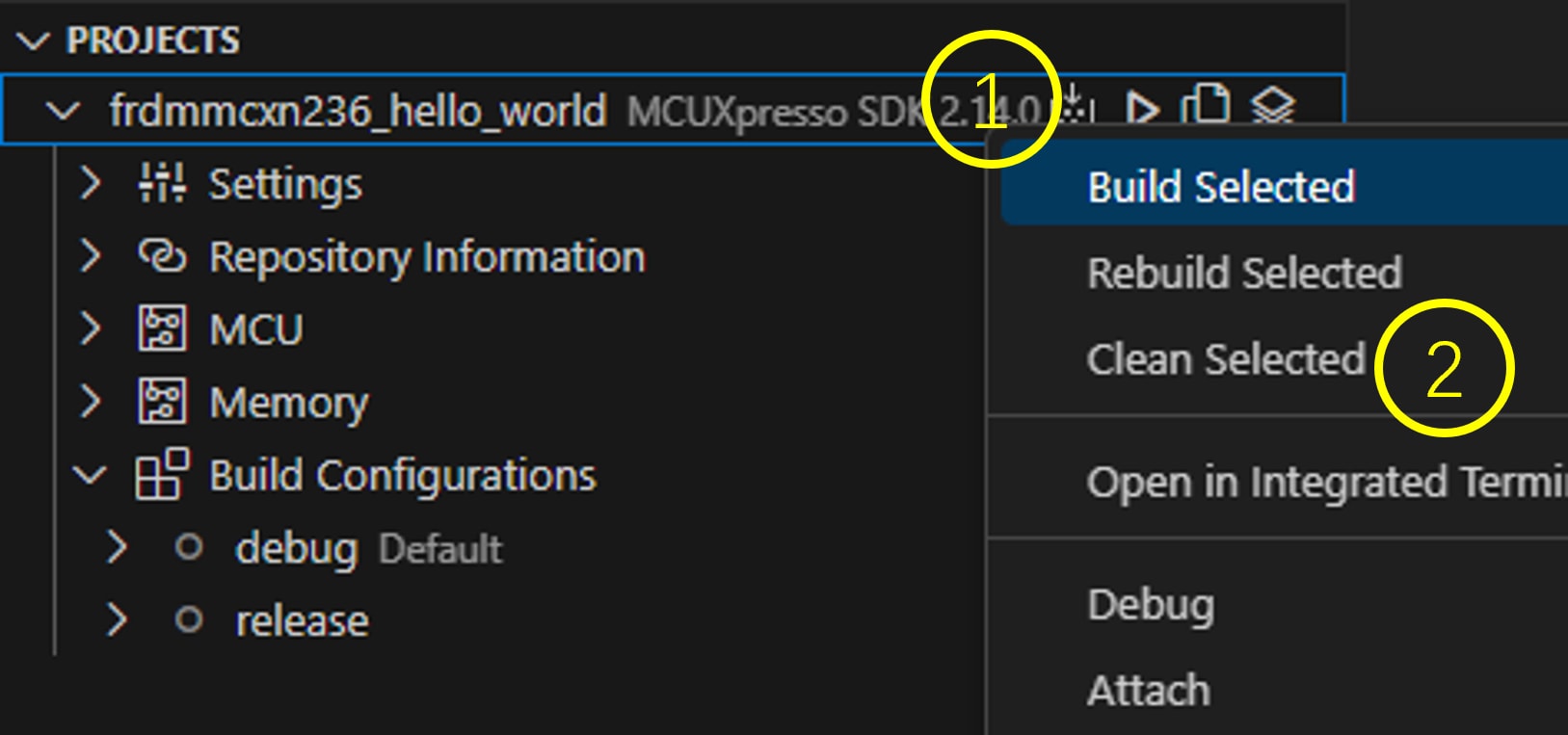Click the debug play icon on project row
The image size is (1568, 735).
(1142, 108)
